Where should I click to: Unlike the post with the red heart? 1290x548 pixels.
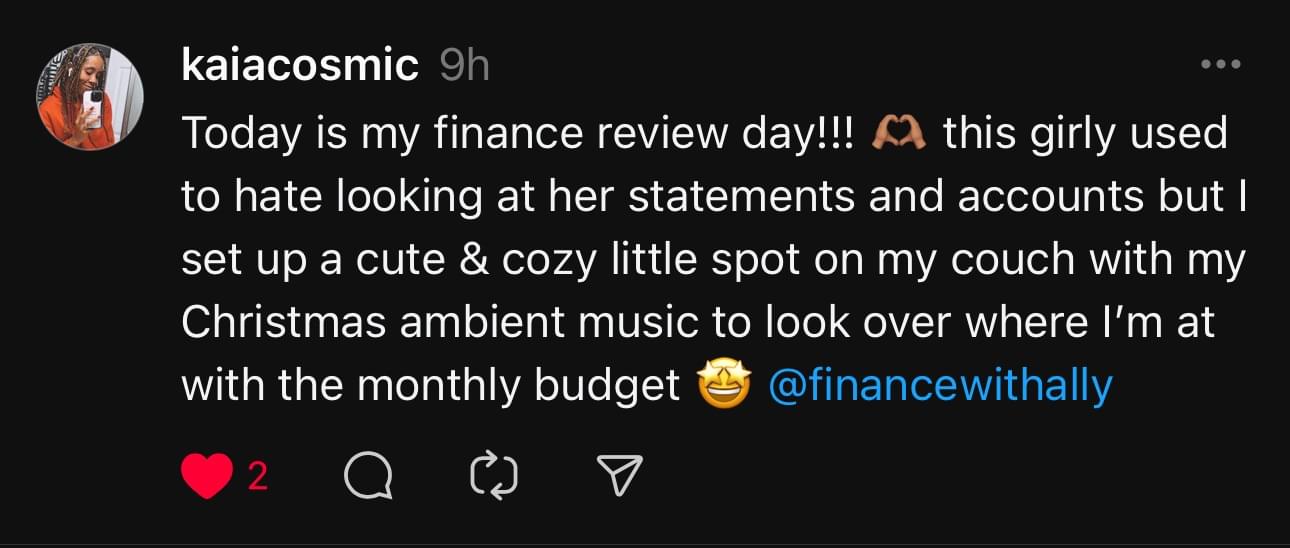tap(206, 476)
